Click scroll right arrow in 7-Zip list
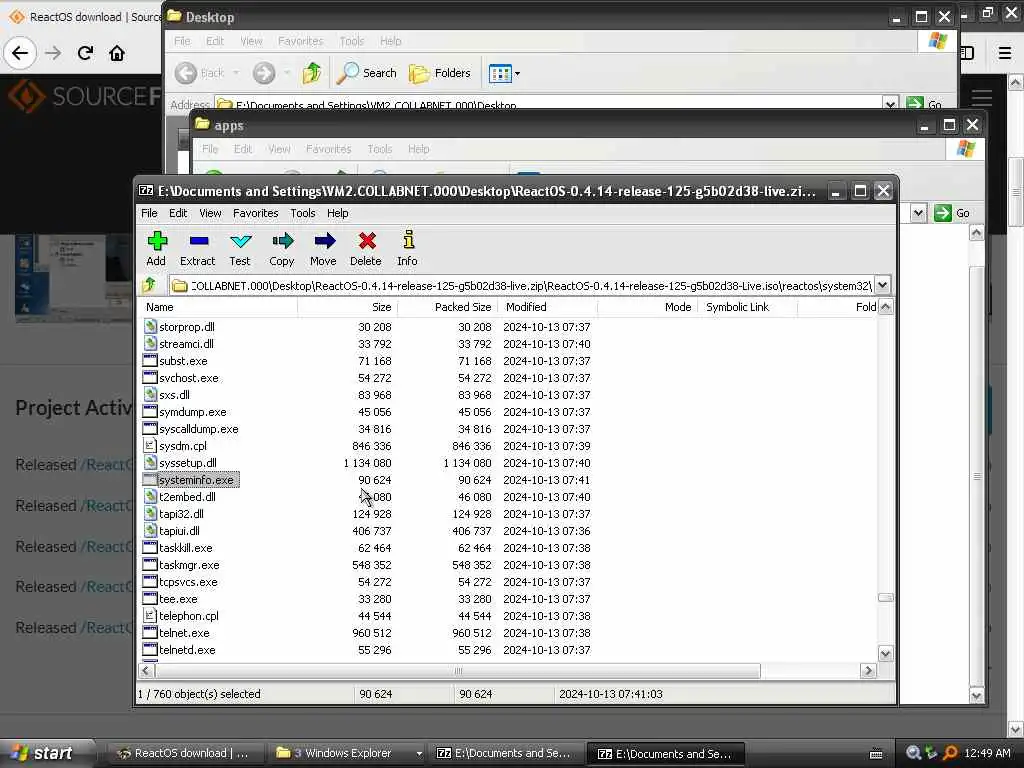Viewport: 1024px width, 768px height. pos(868,671)
